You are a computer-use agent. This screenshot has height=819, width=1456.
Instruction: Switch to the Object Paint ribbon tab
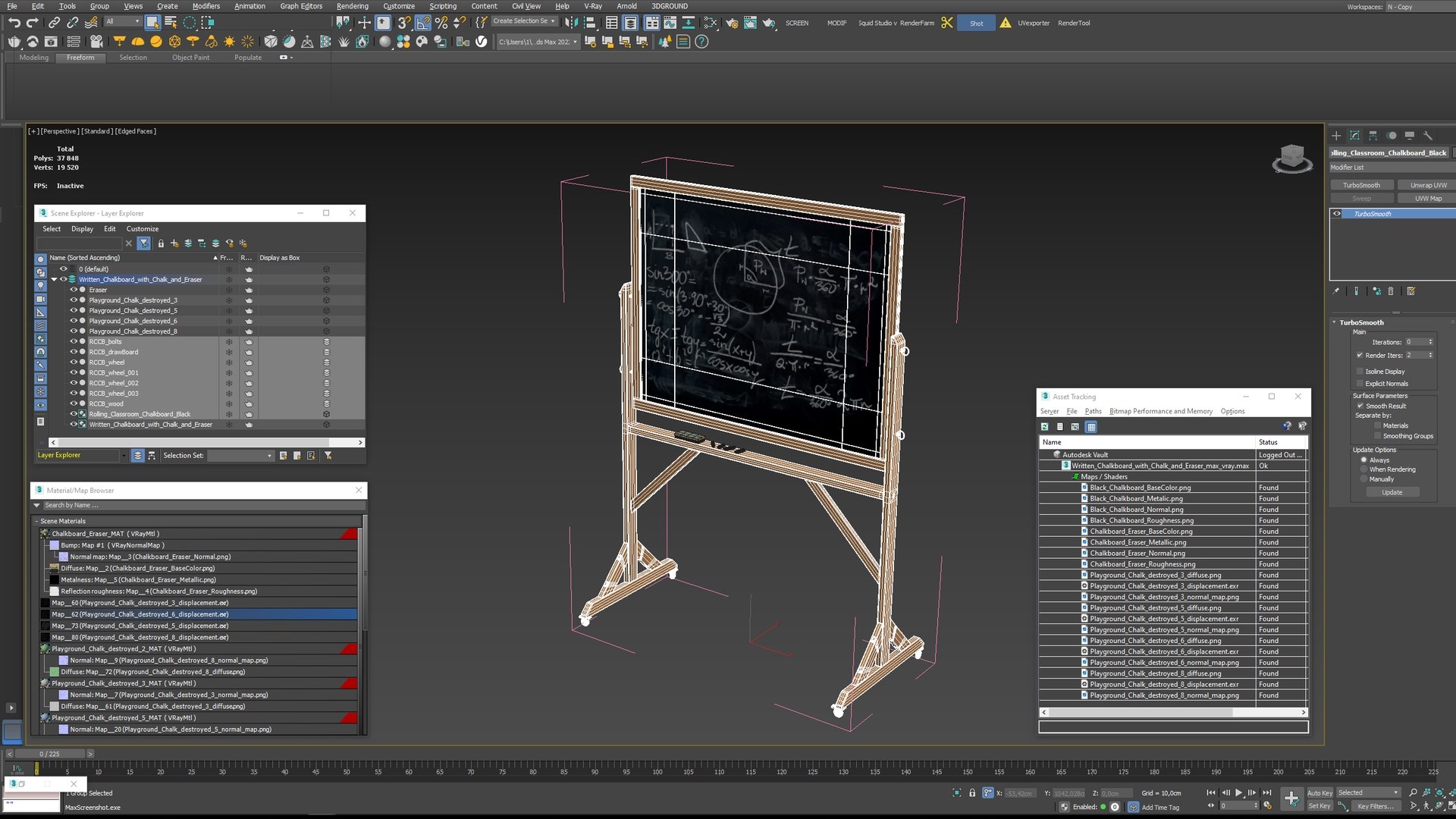pyautogui.click(x=190, y=58)
